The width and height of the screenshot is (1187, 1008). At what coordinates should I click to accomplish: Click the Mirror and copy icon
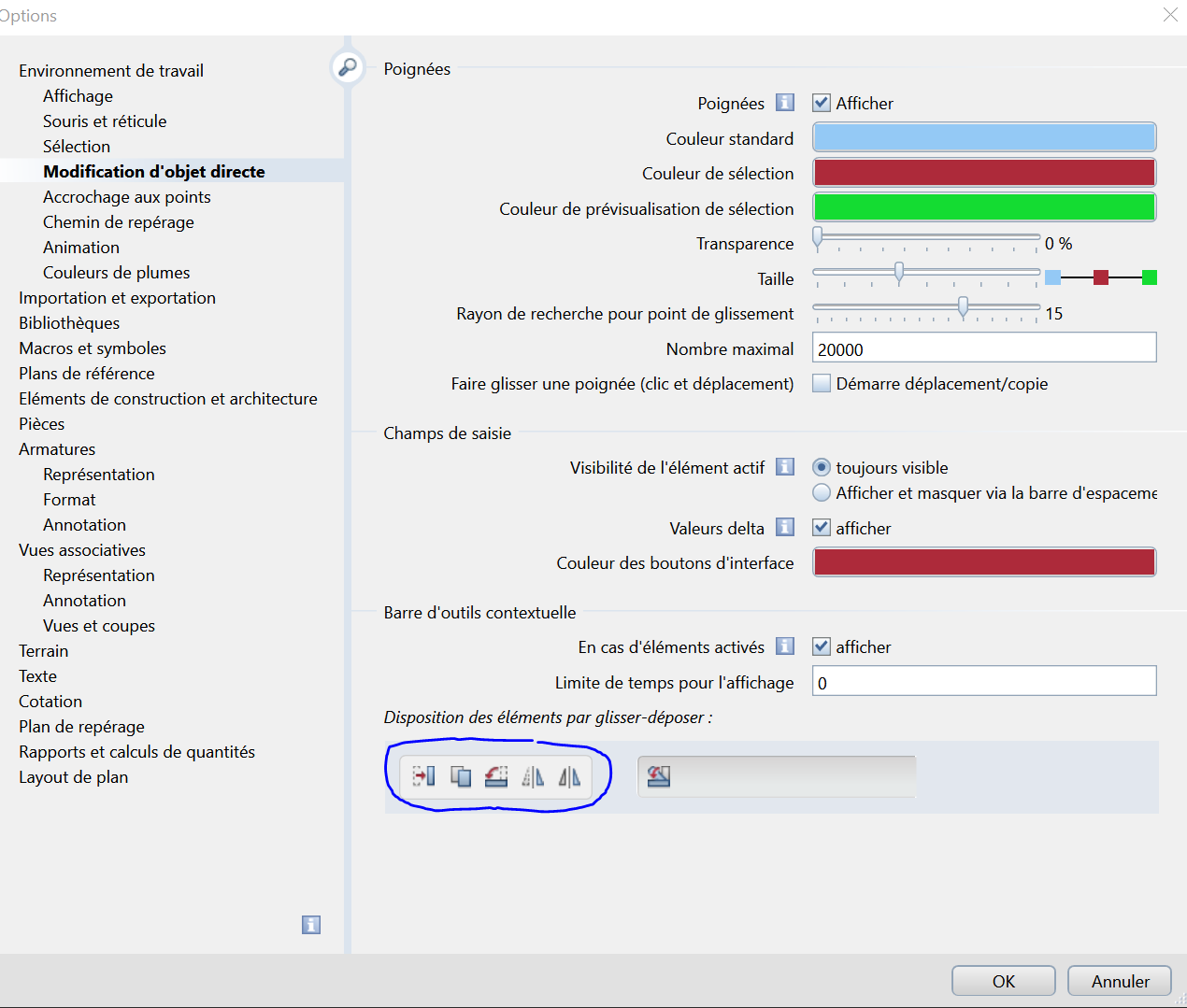tap(569, 776)
